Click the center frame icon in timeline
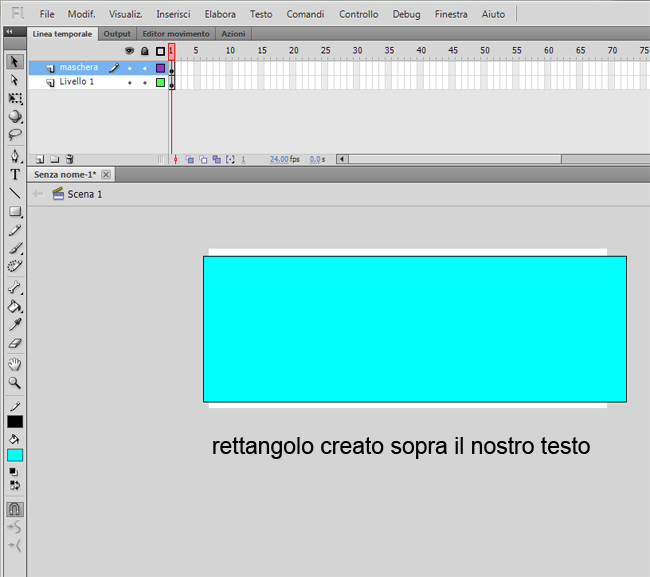 (176, 159)
